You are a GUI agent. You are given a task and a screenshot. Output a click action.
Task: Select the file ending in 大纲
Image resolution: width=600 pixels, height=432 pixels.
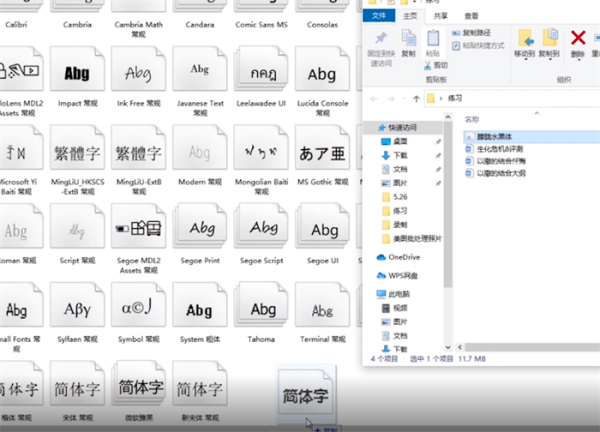tap(501, 173)
